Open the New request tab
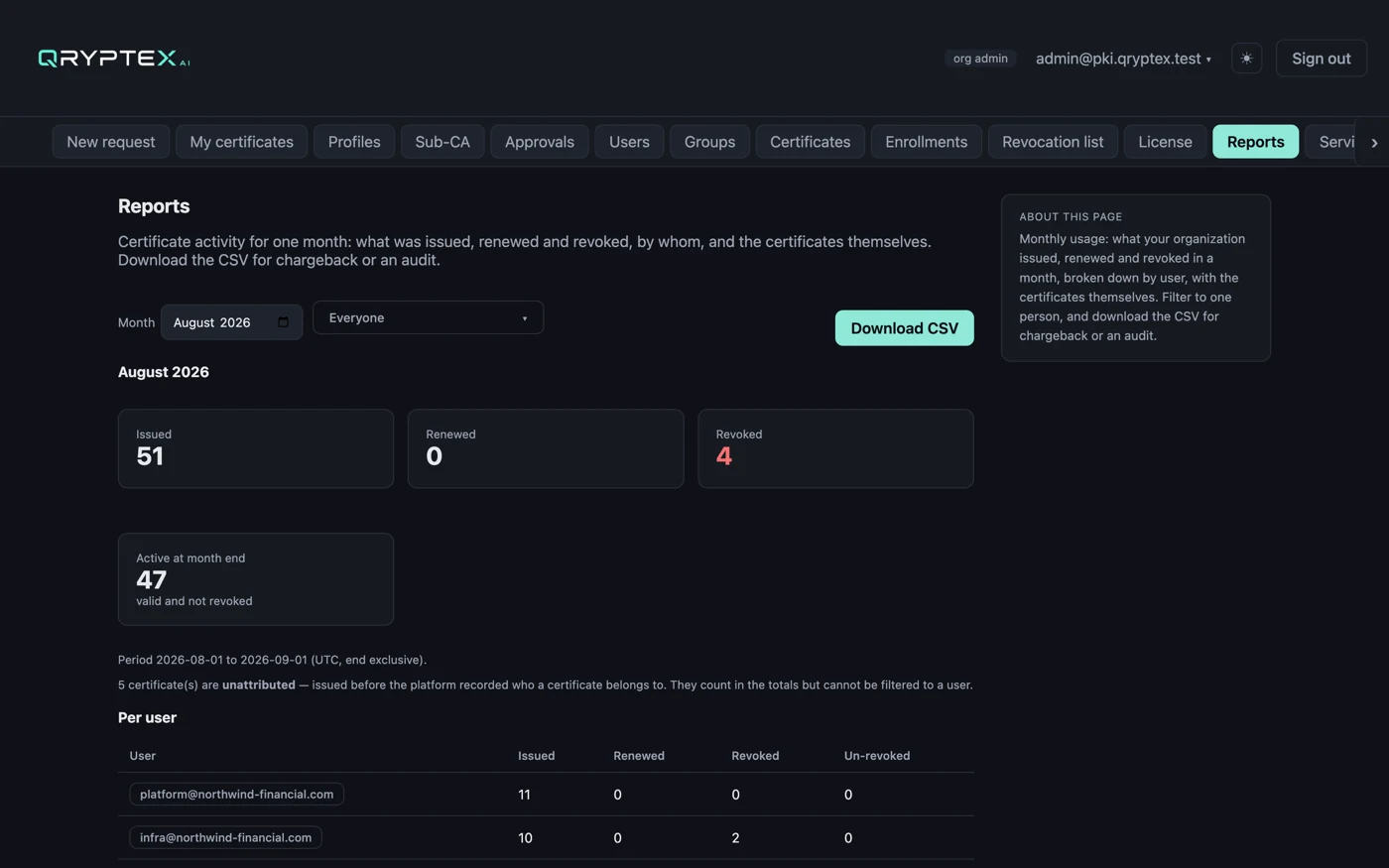1389x868 pixels. 111,142
